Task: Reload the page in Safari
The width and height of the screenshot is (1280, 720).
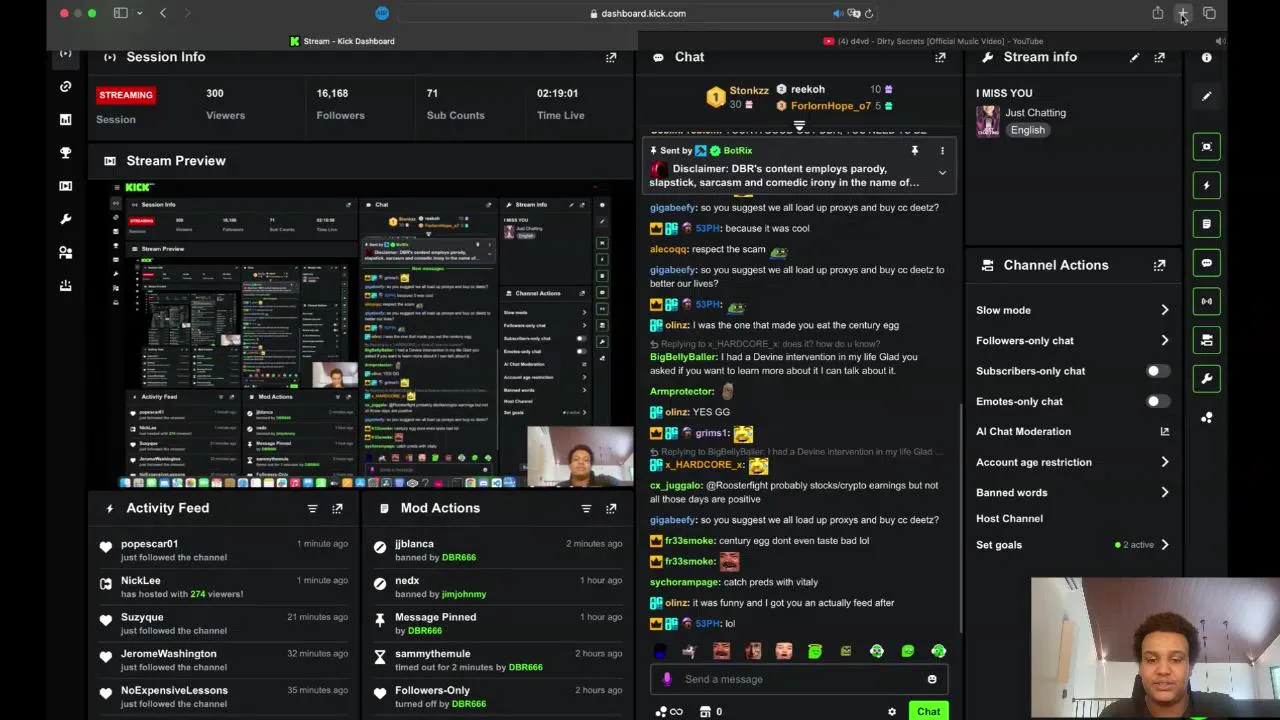Action: click(869, 13)
